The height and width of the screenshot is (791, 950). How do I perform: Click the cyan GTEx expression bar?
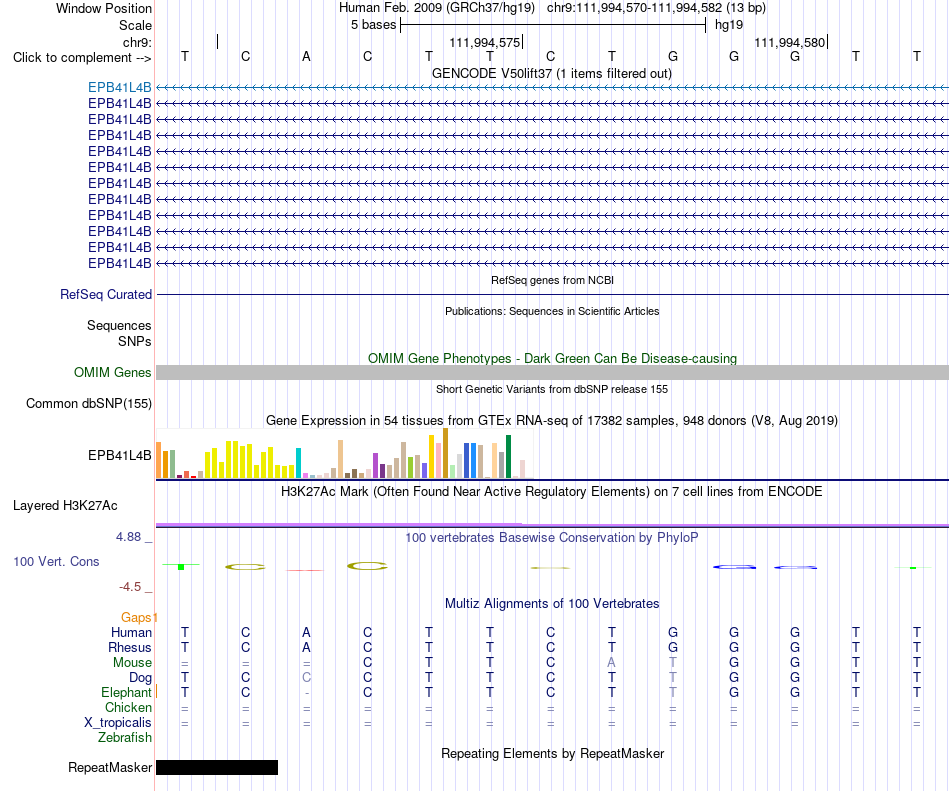pyautogui.click(x=299, y=463)
